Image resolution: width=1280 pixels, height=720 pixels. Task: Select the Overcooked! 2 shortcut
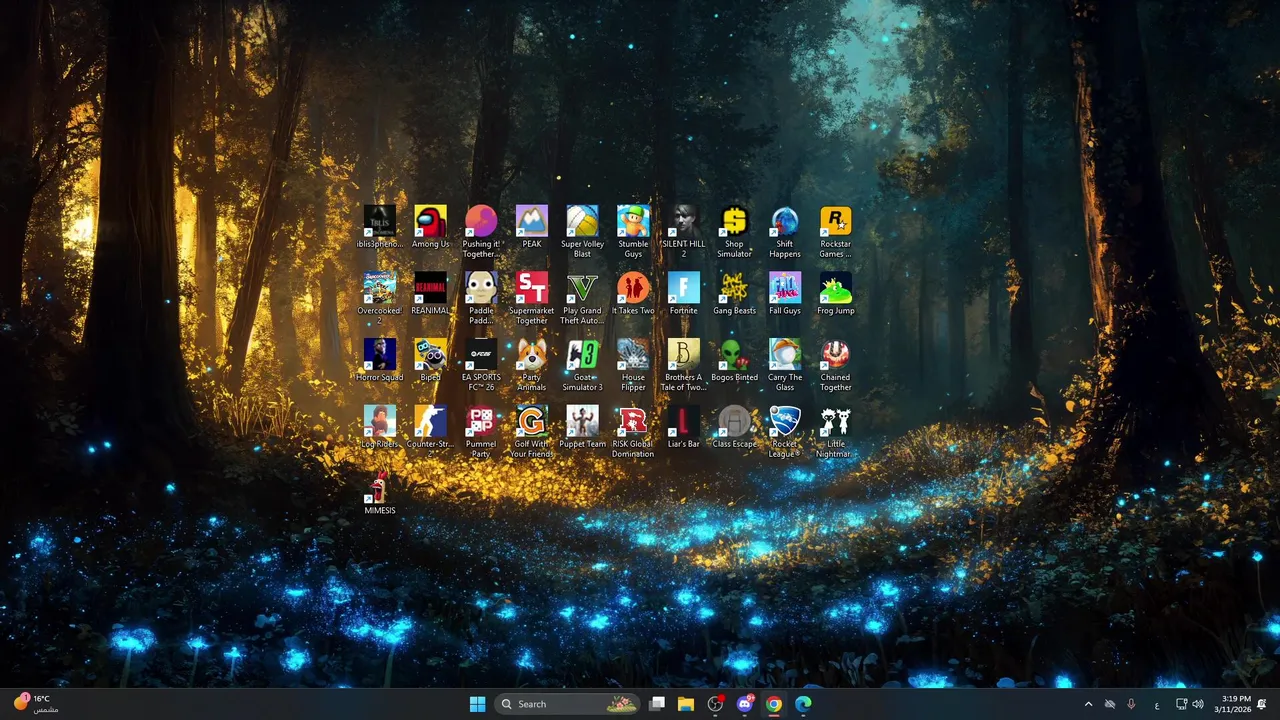pos(380,298)
